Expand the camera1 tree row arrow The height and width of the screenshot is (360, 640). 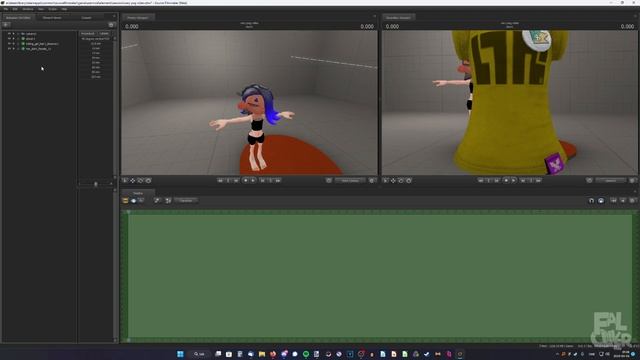13,33
